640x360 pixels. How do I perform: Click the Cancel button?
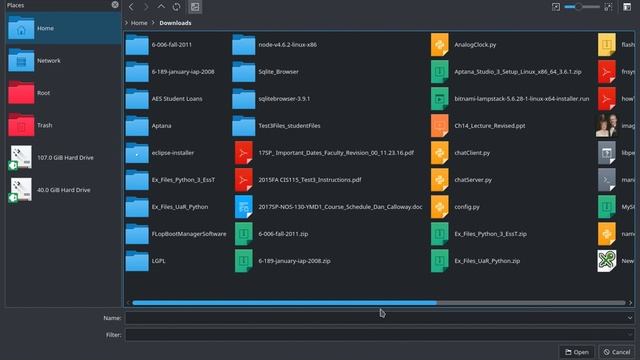coord(617,352)
